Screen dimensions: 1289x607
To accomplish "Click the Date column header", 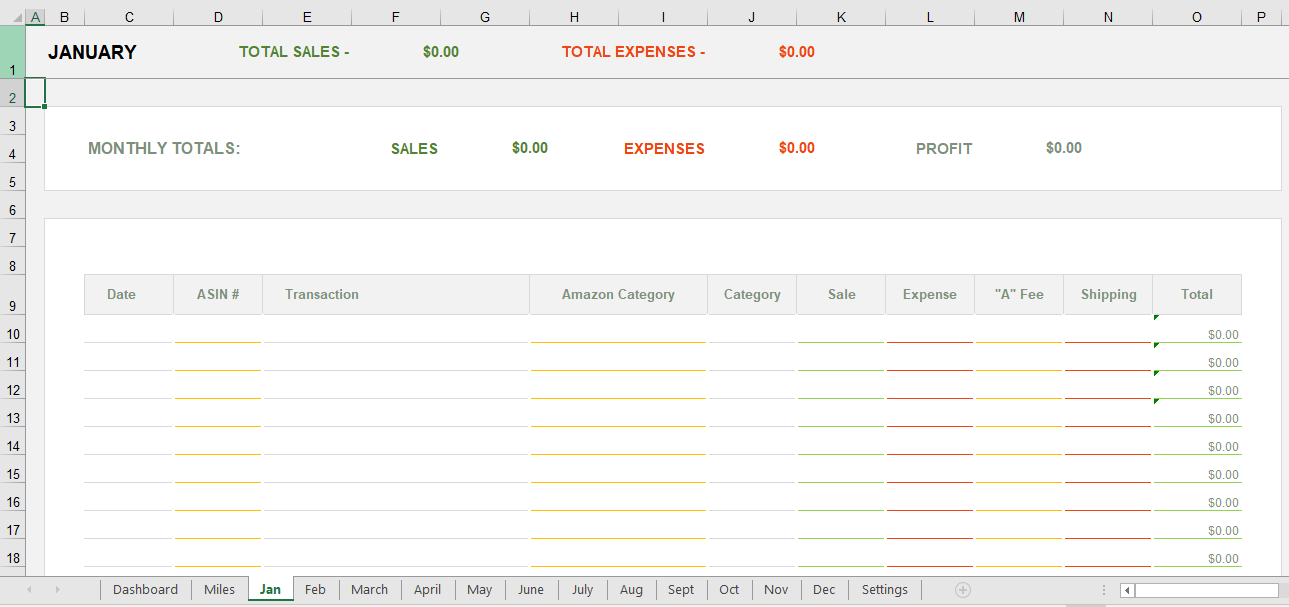I will [129, 295].
